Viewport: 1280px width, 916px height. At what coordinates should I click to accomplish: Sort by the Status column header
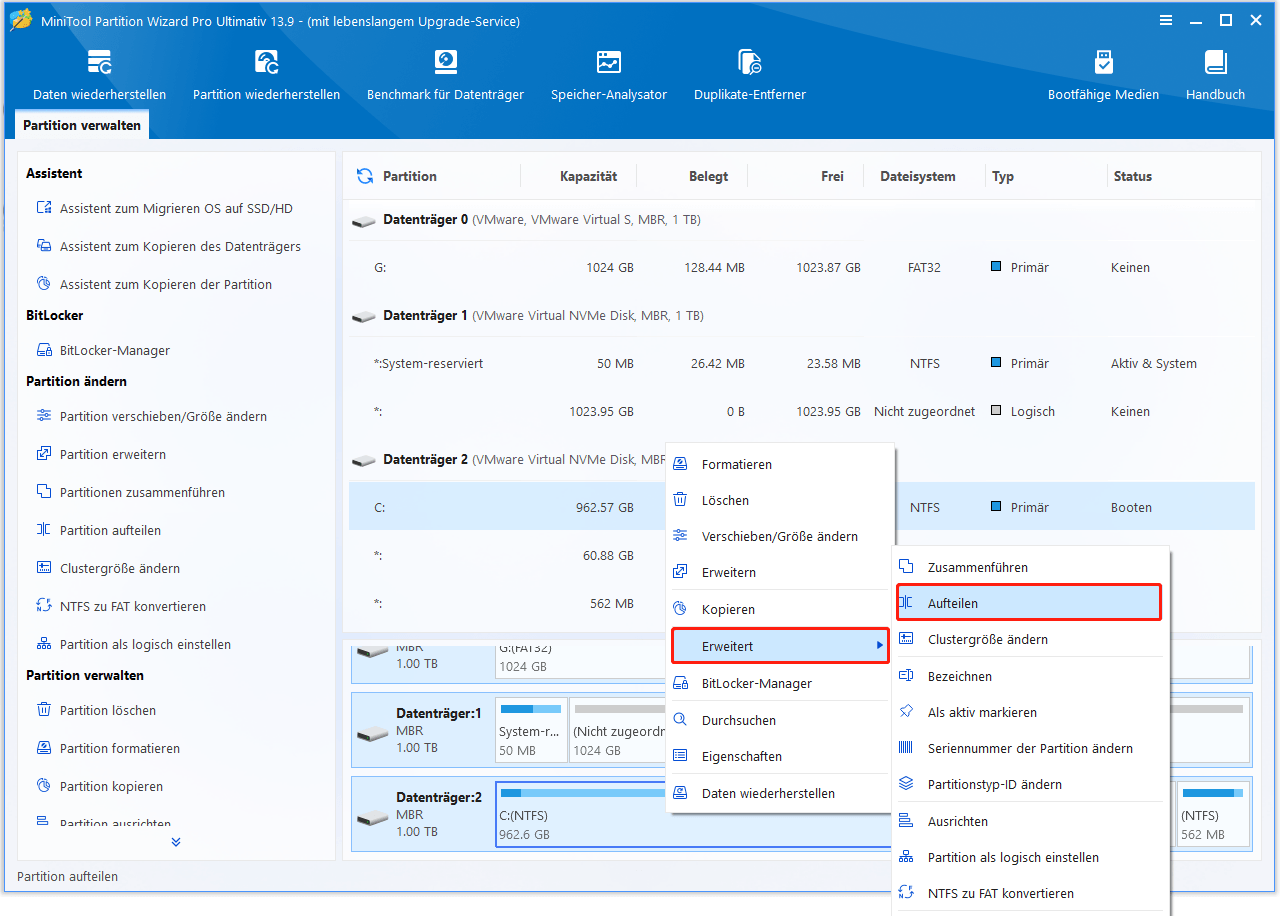point(1132,176)
